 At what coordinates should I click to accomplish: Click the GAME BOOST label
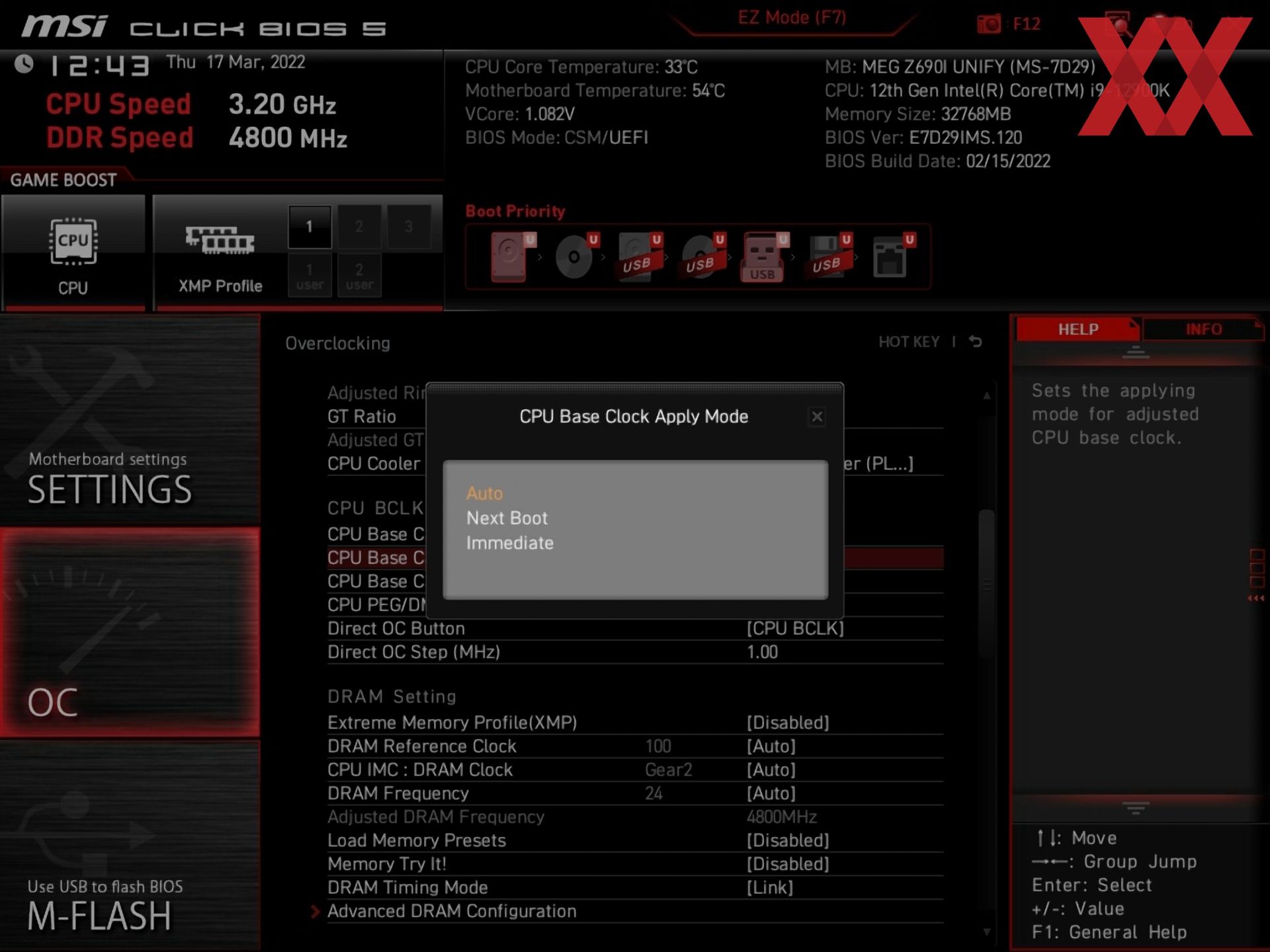pos(63,180)
